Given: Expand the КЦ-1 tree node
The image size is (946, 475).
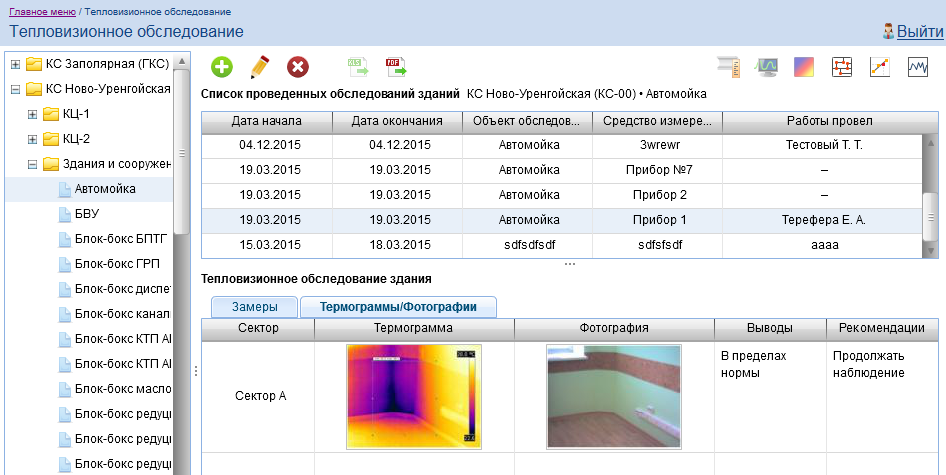Looking at the screenshot, I should click(33, 114).
